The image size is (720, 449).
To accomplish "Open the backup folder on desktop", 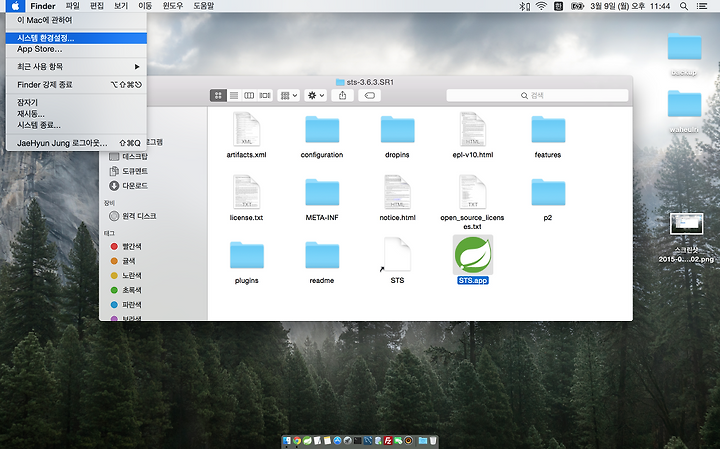I will pos(684,47).
